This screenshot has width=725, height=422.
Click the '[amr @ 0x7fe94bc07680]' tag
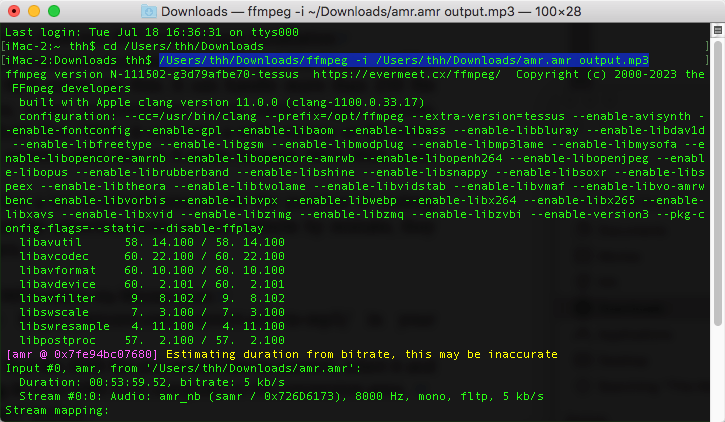tap(82, 355)
